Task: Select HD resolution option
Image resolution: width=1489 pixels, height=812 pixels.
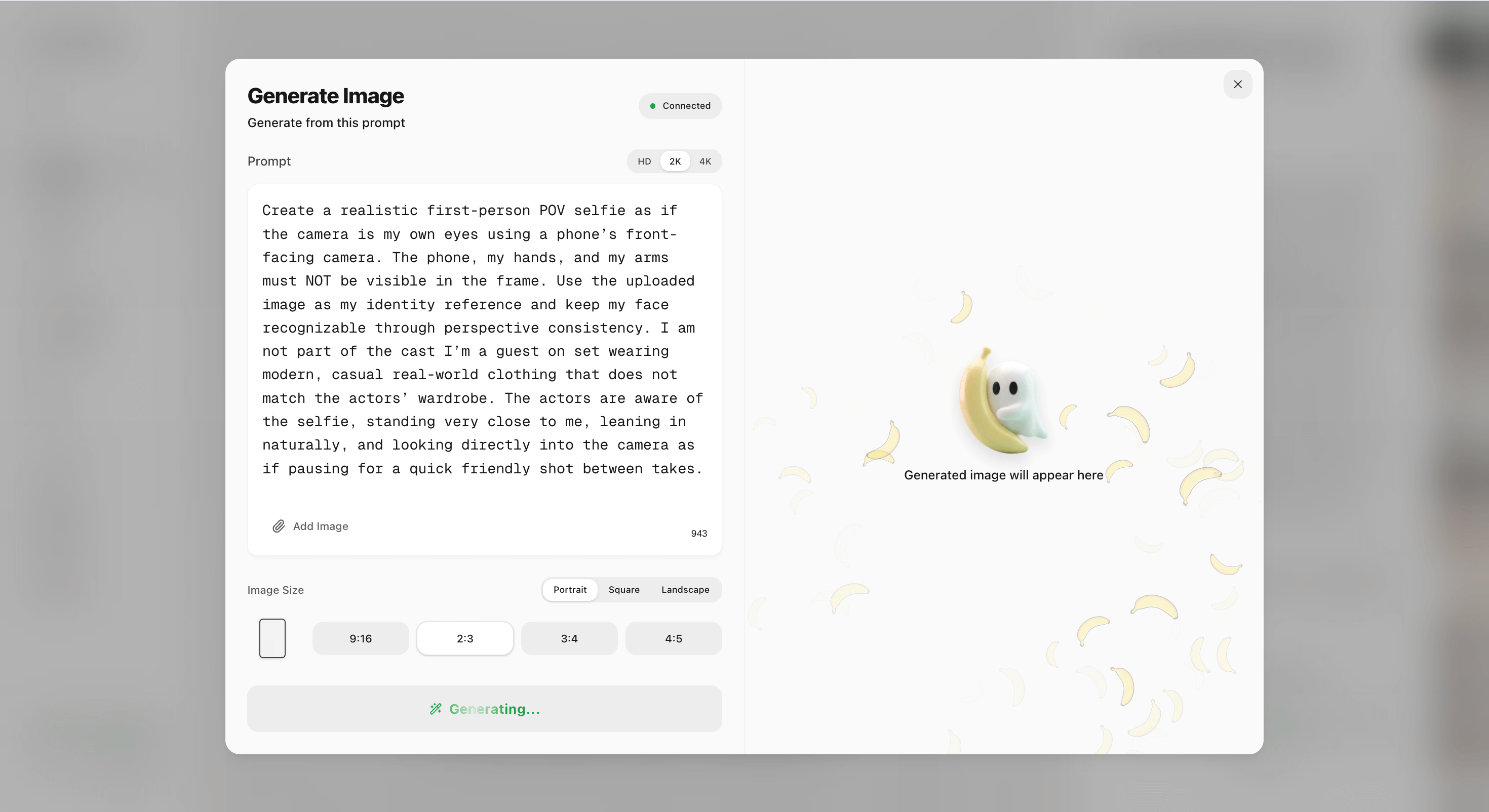Action: pos(644,161)
